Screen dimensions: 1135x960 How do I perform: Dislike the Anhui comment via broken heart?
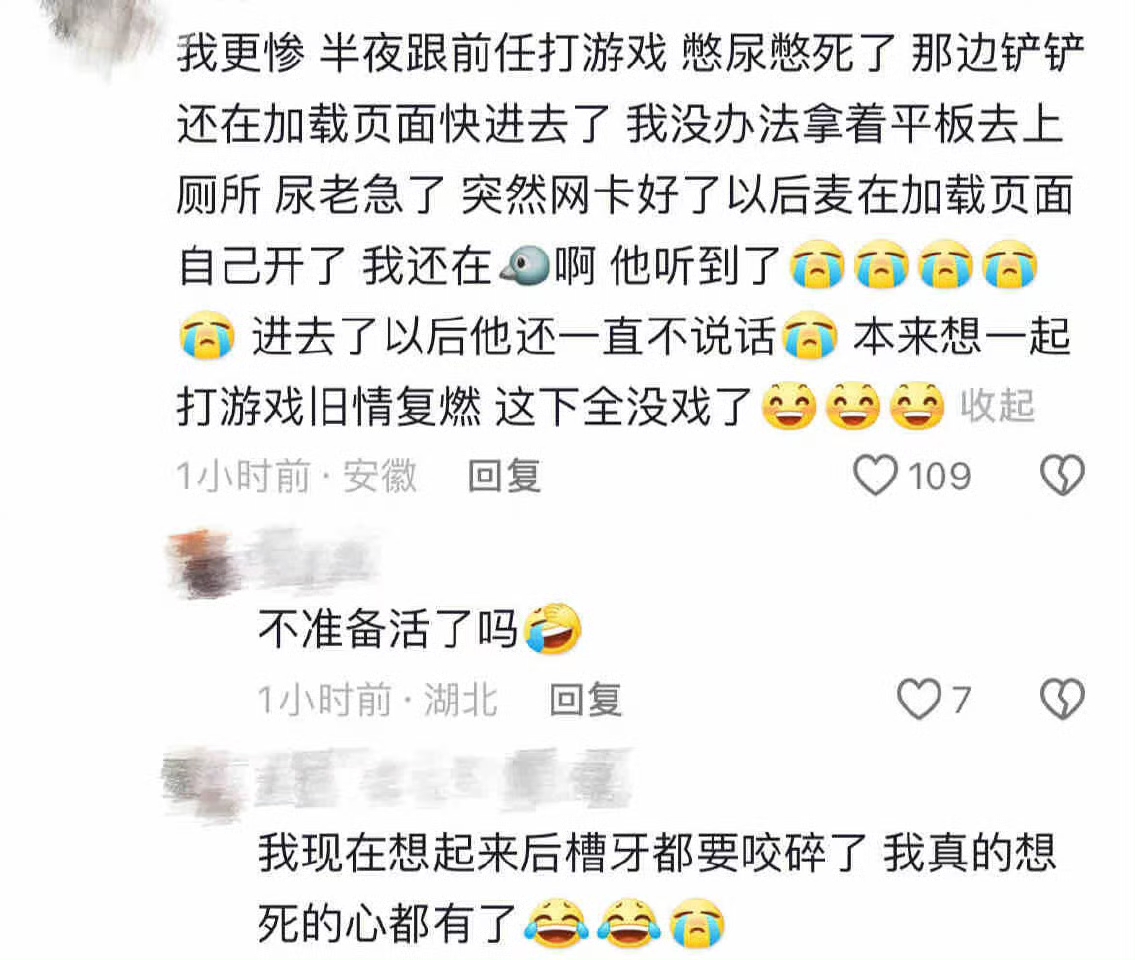point(1062,476)
